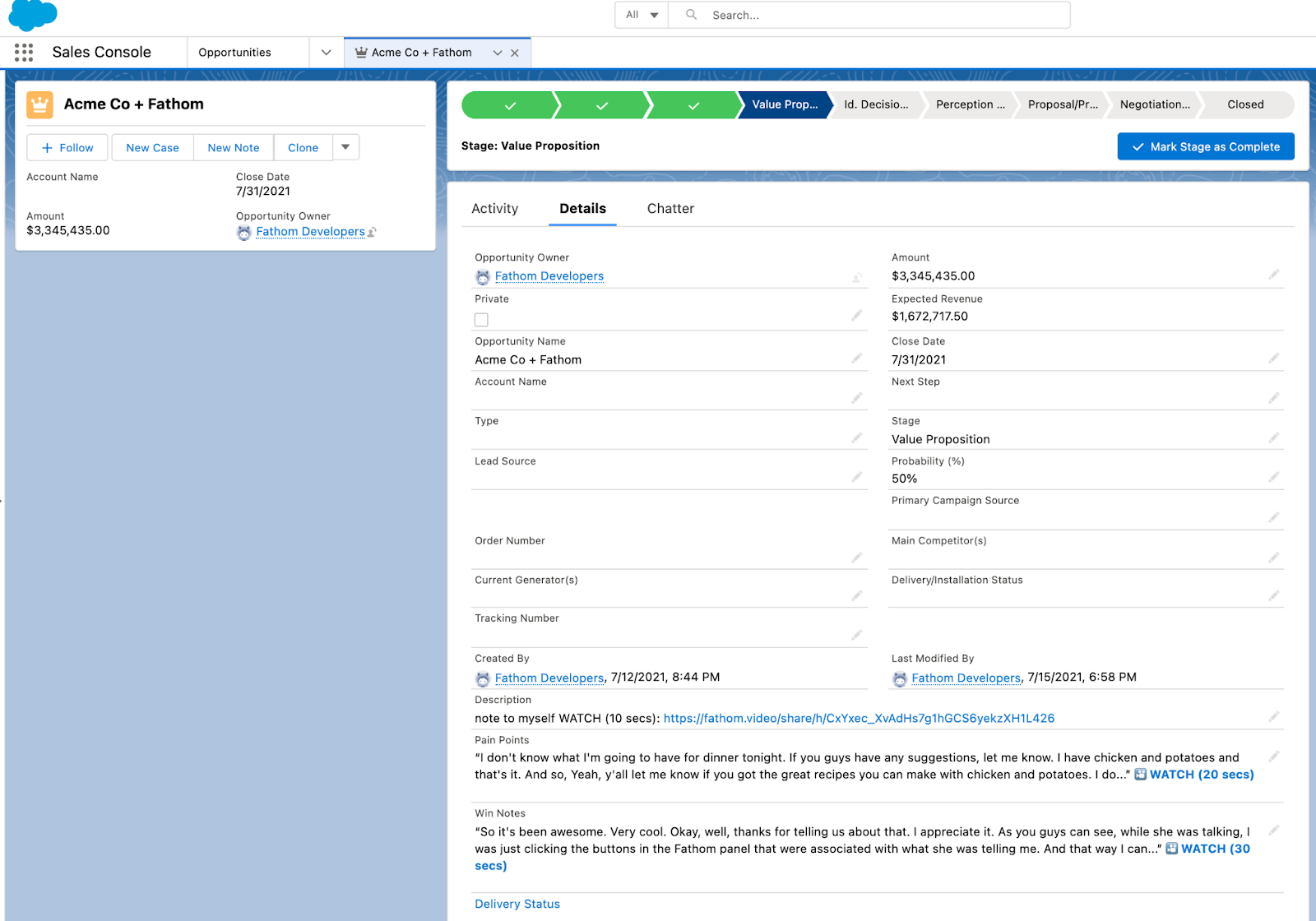Open the All search scope dropdown
Image resolution: width=1316 pixels, height=921 pixels.
(x=642, y=15)
